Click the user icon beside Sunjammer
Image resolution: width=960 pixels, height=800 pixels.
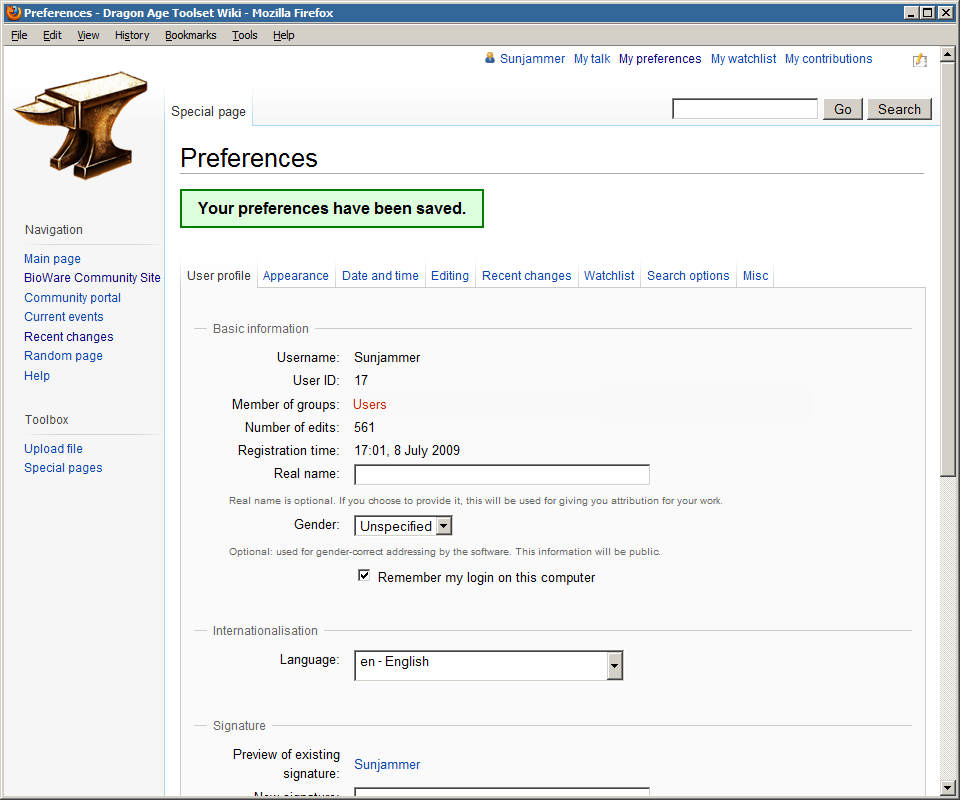[490, 59]
